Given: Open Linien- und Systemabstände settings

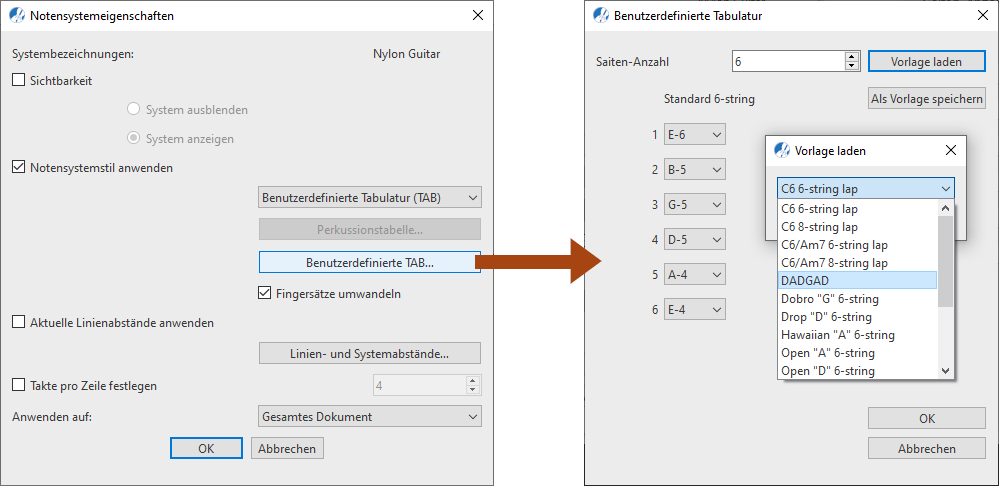Looking at the screenshot, I should (x=369, y=353).
